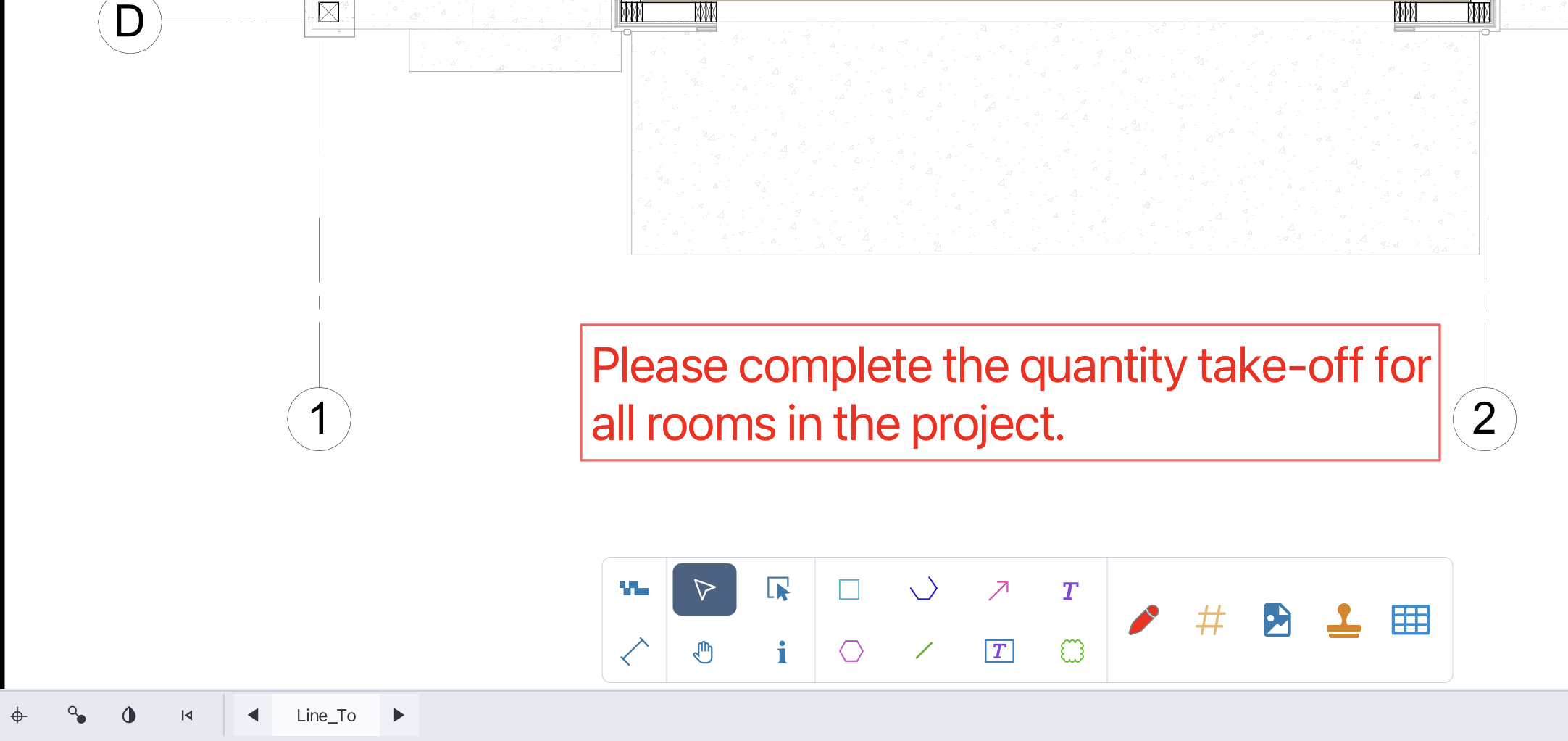Select the arrow selection tool
The width and height of the screenshot is (1568, 741).
(x=704, y=589)
